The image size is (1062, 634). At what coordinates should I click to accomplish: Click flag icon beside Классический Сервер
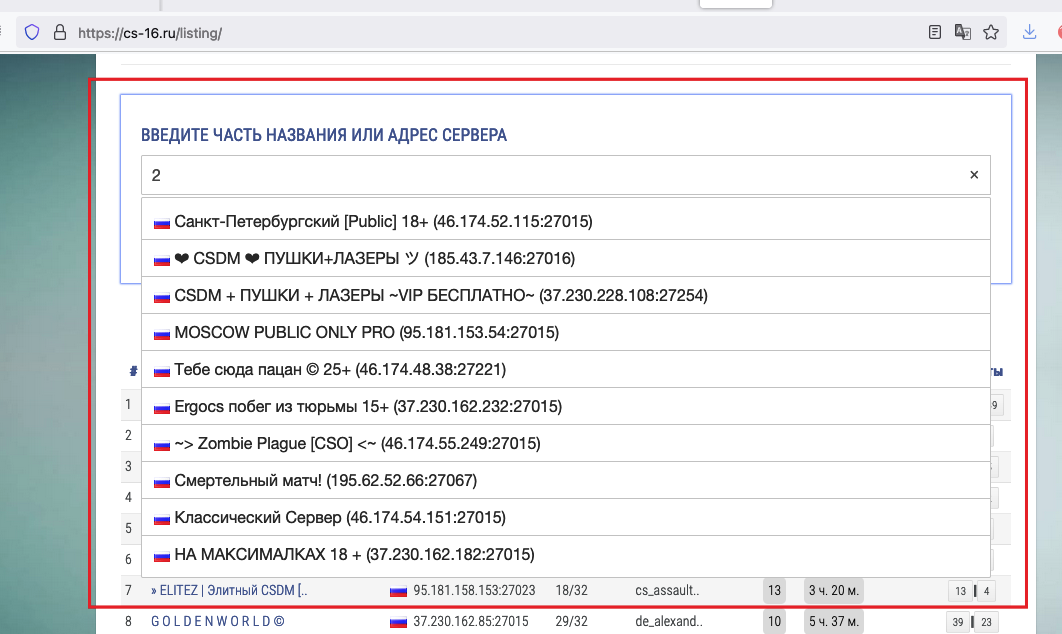[x=162, y=520]
